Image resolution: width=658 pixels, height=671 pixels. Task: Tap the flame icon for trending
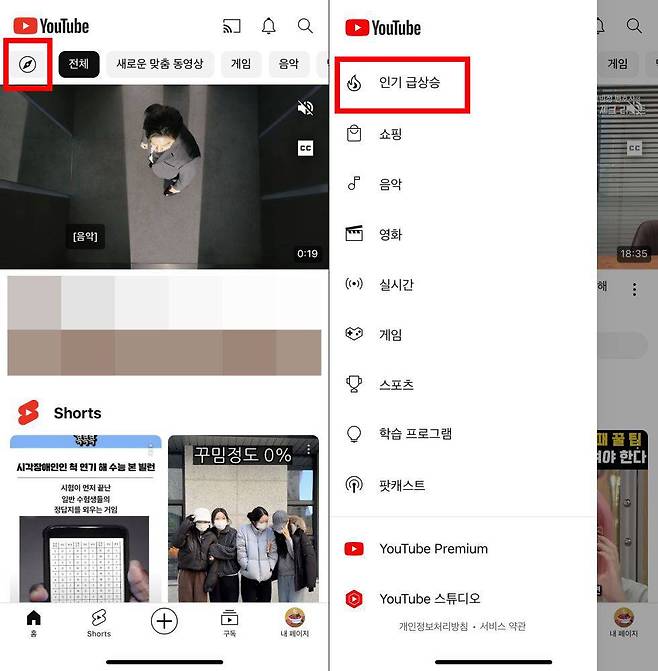pyautogui.click(x=354, y=83)
